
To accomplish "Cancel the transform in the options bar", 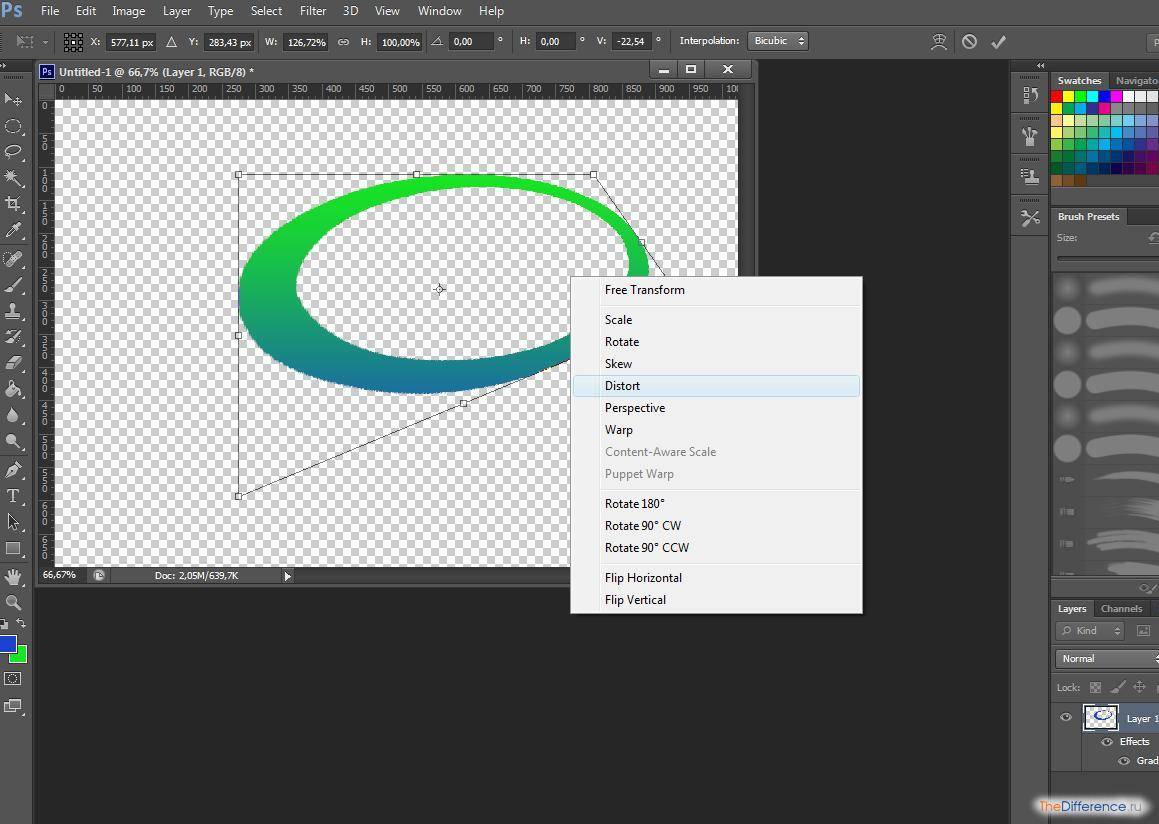I will pos(969,41).
